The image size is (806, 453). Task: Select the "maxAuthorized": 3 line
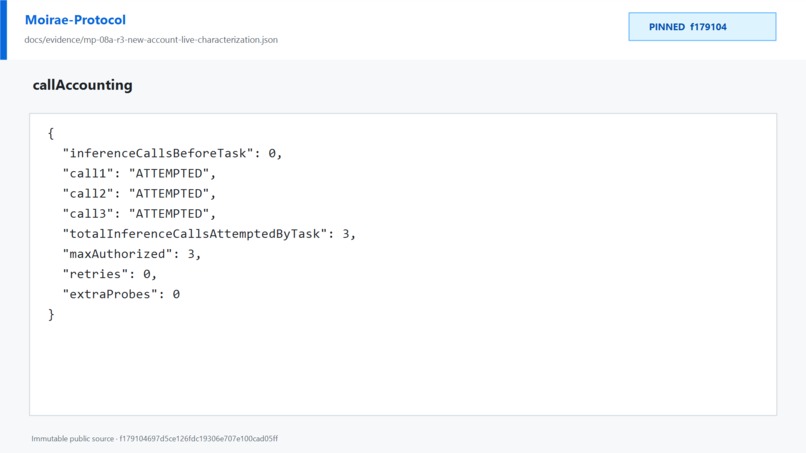pyautogui.click(x=132, y=253)
